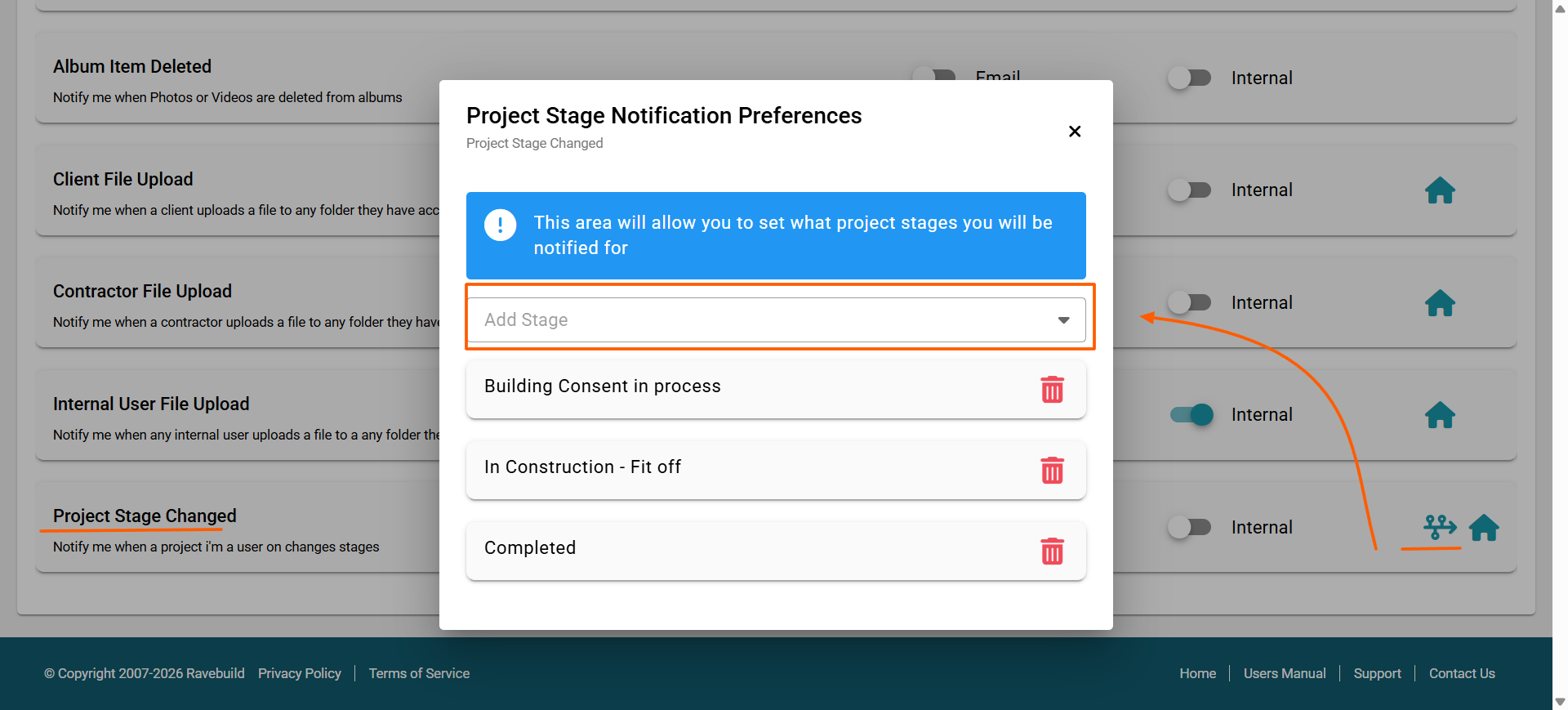Close the Project Stage Notification Preferences dialog
The image size is (1568, 710).
1075,132
